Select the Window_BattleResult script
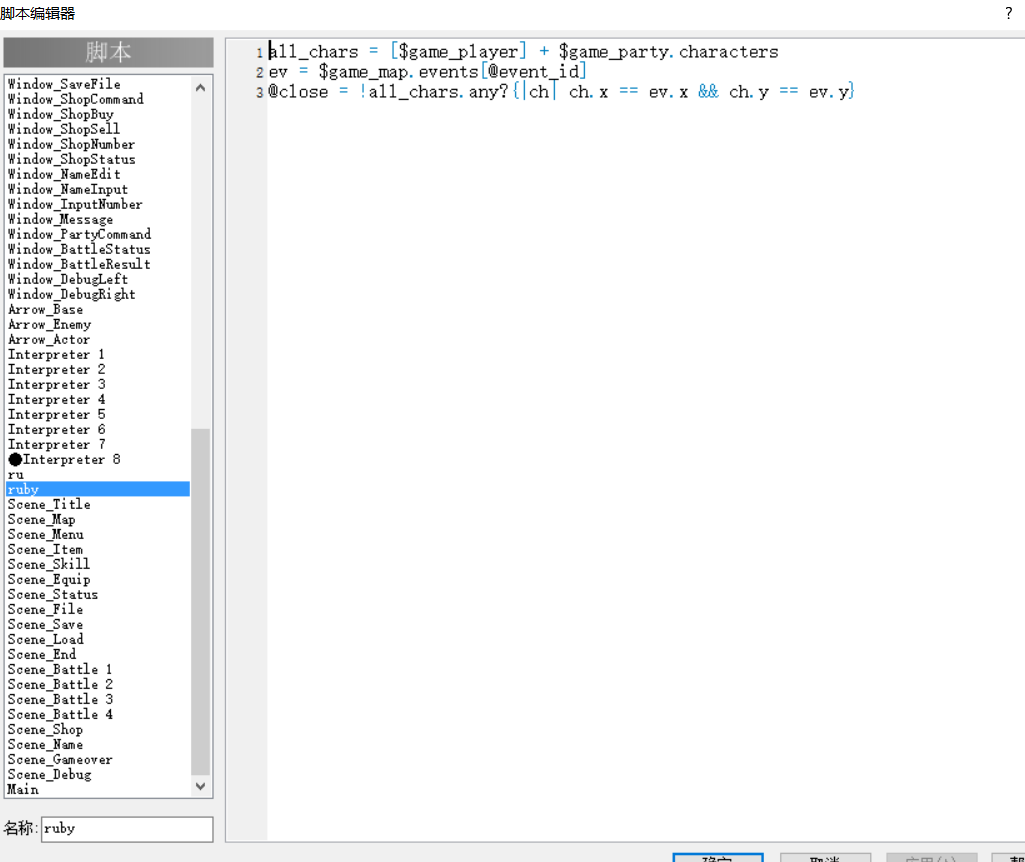 point(79,265)
